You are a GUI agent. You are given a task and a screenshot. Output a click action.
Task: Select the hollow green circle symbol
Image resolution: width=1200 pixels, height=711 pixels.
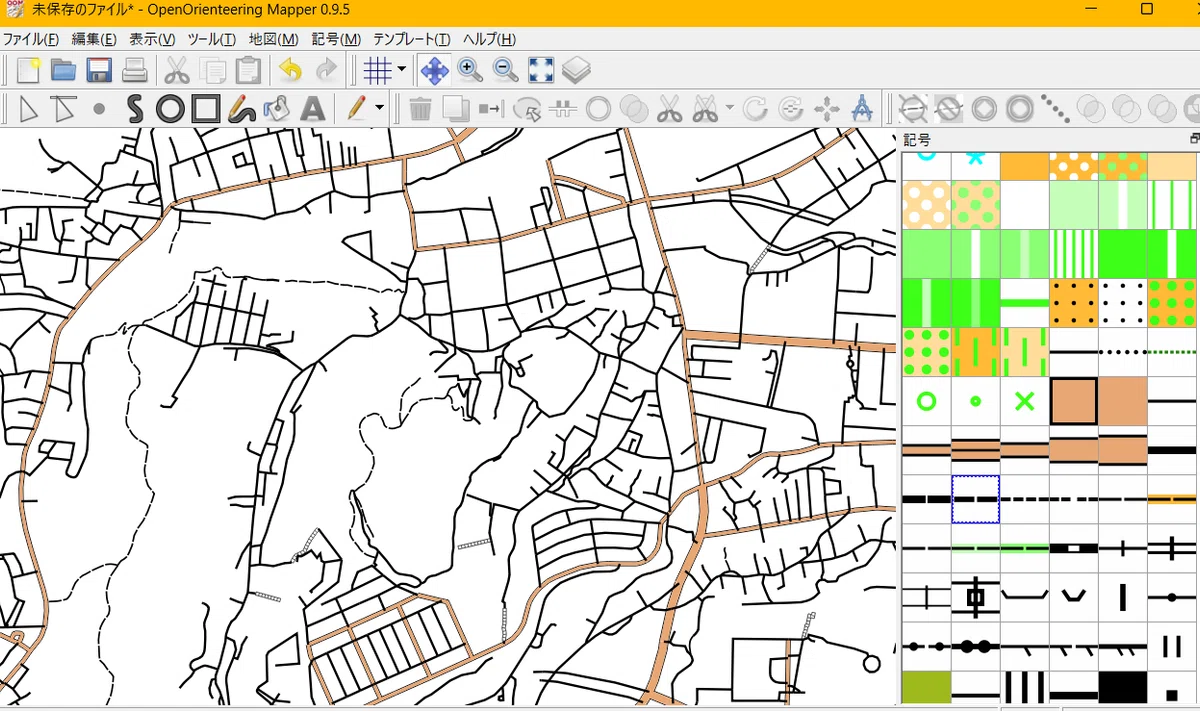pyautogui.click(x=926, y=401)
